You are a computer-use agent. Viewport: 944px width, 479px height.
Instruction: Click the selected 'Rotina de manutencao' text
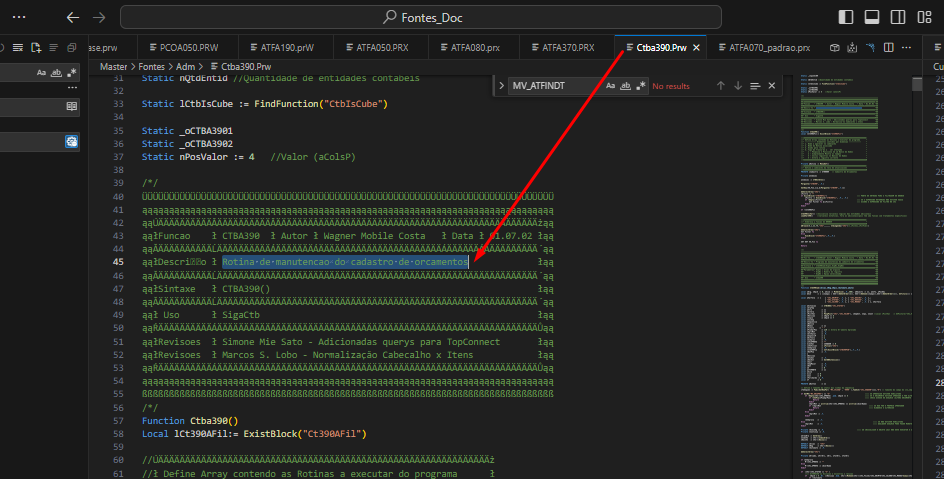coord(345,262)
